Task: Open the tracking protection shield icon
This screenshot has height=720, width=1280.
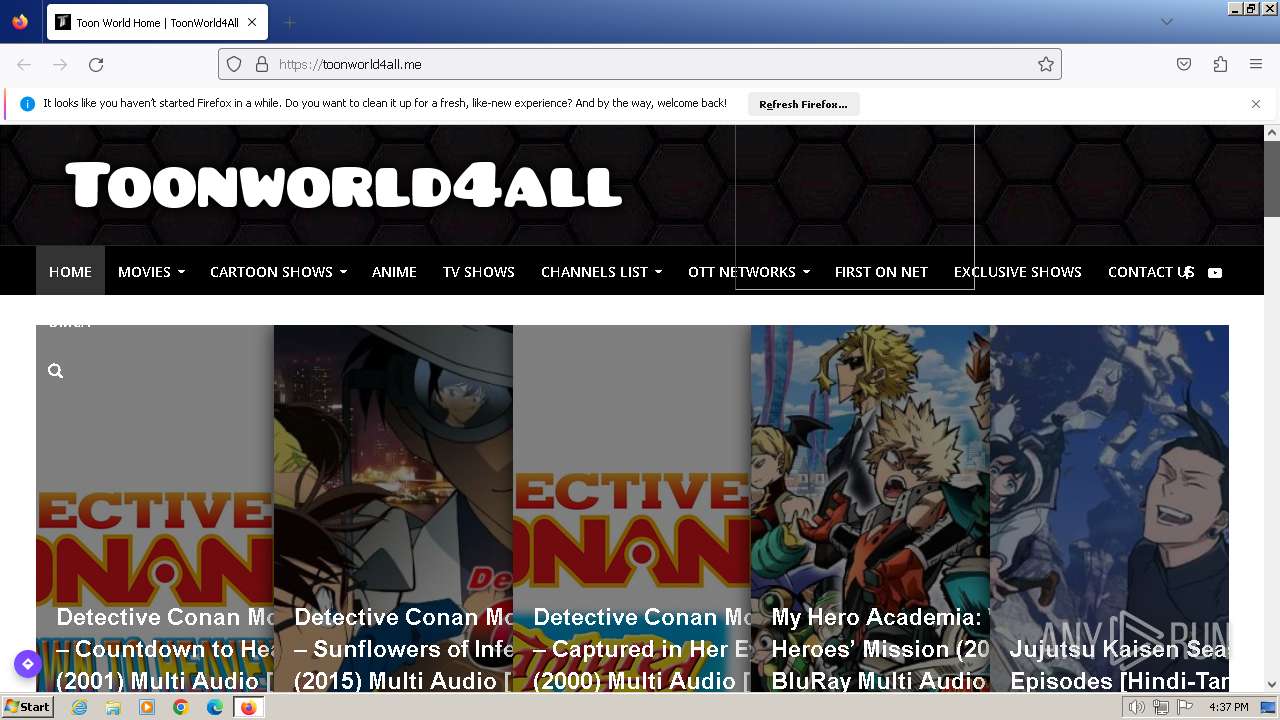Action: (x=234, y=64)
